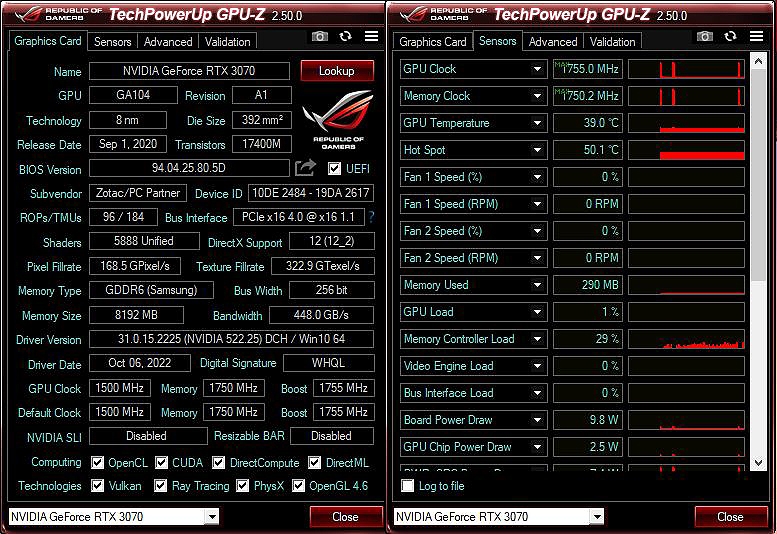Viewport: 777px width, 534px height.
Task: Open the GPU Clock sensor dropdown
Action: coord(537,69)
